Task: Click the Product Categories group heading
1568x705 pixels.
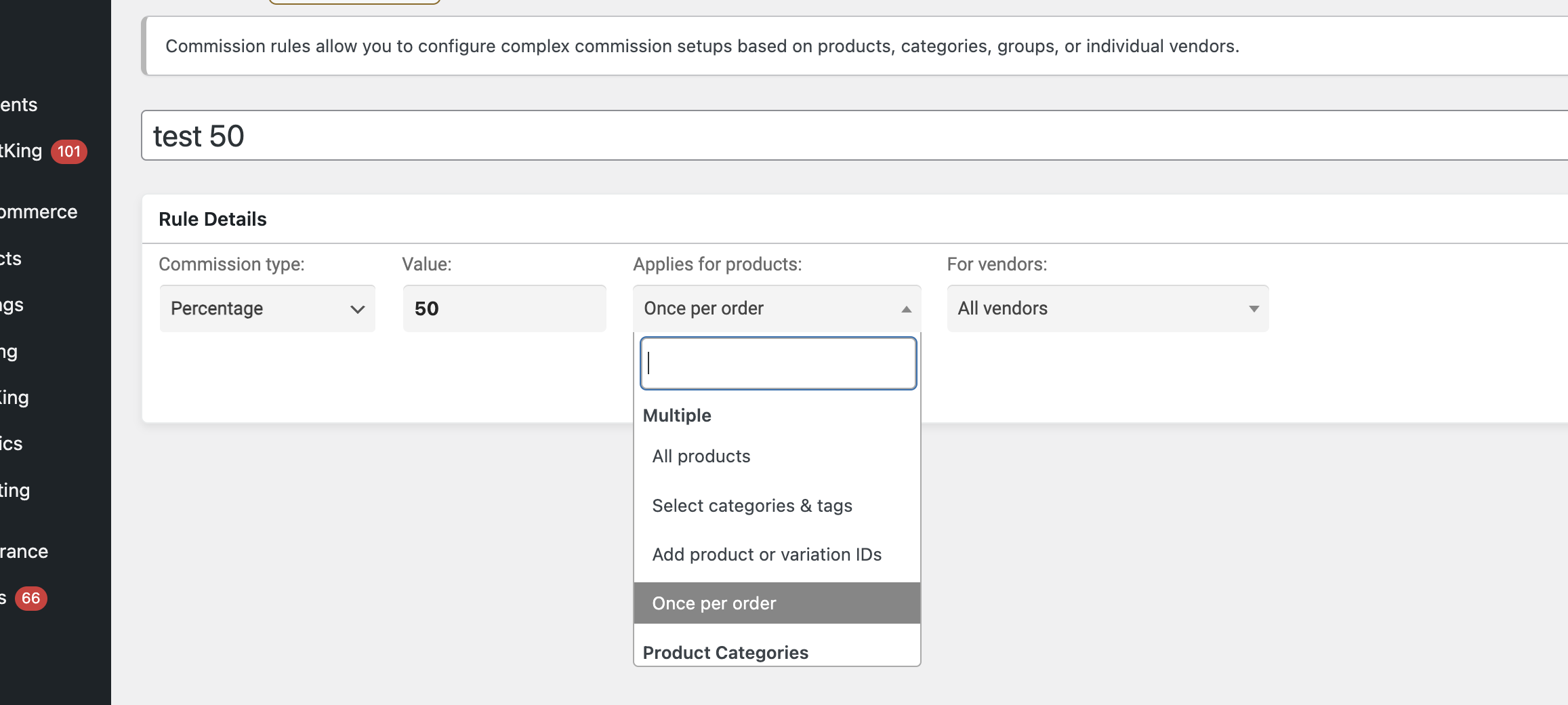Action: tap(725, 653)
